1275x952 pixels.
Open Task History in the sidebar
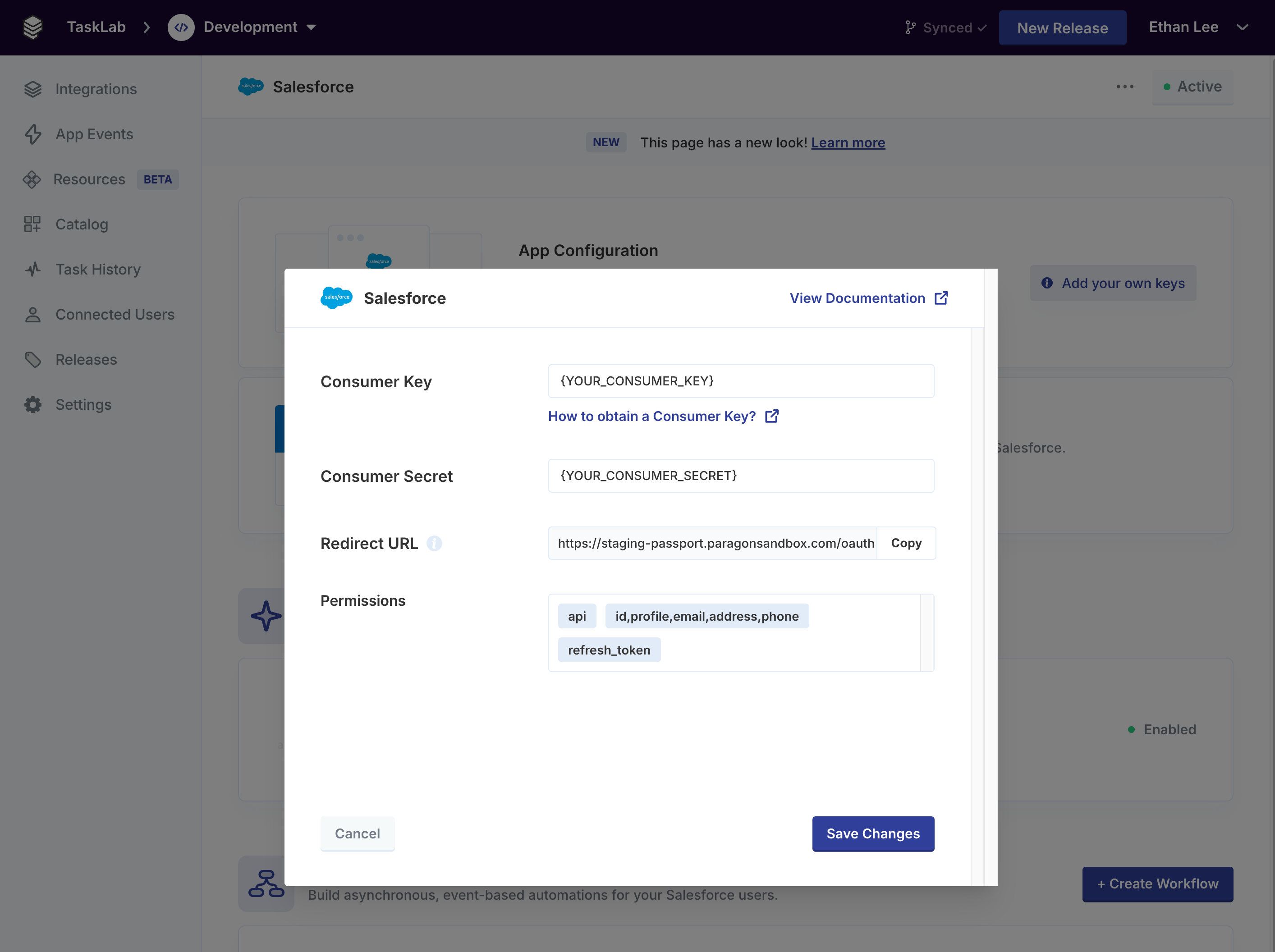(98, 269)
